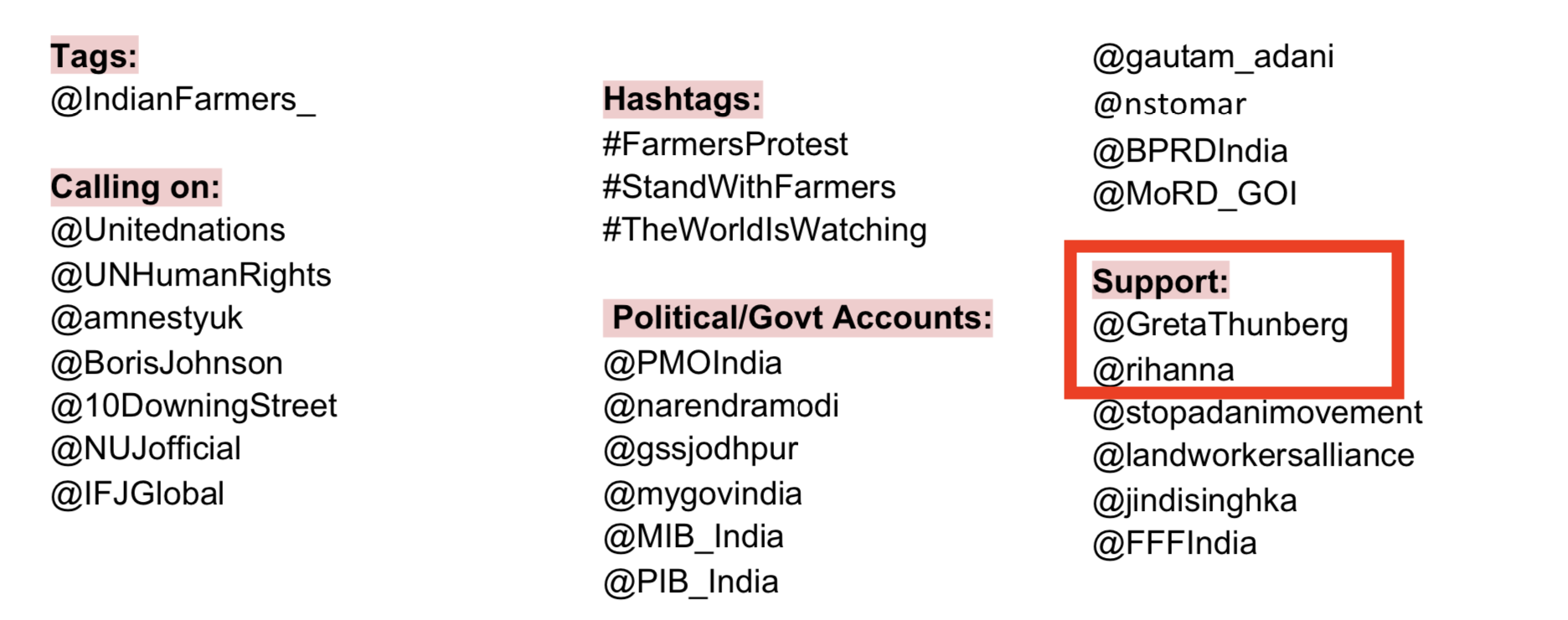Click the @FFFIndia handle
This screenshot has width=1568, height=620.
(x=1174, y=545)
